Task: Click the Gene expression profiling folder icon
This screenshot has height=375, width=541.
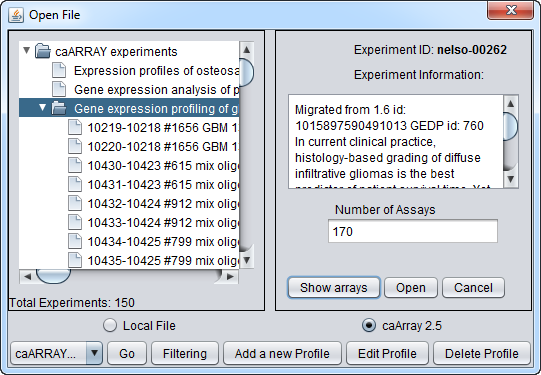Action: point(59,108)
